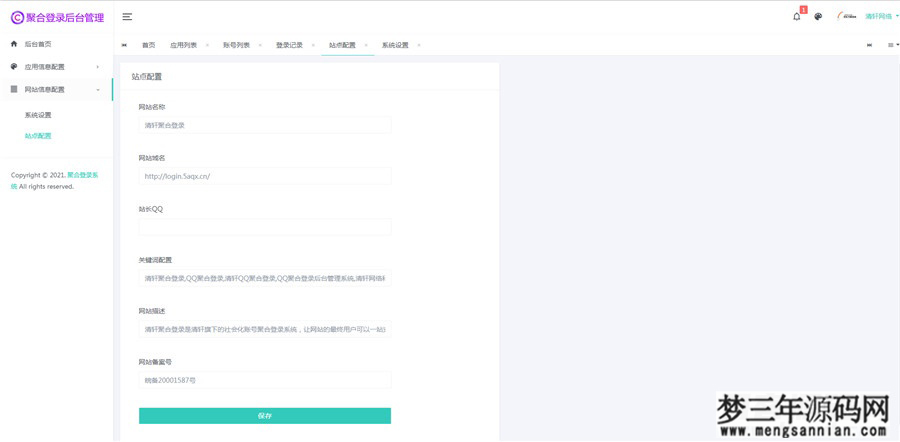Screen dimensions: 900x442
Task: Close the 应用列表 tab
Action: 207,45
